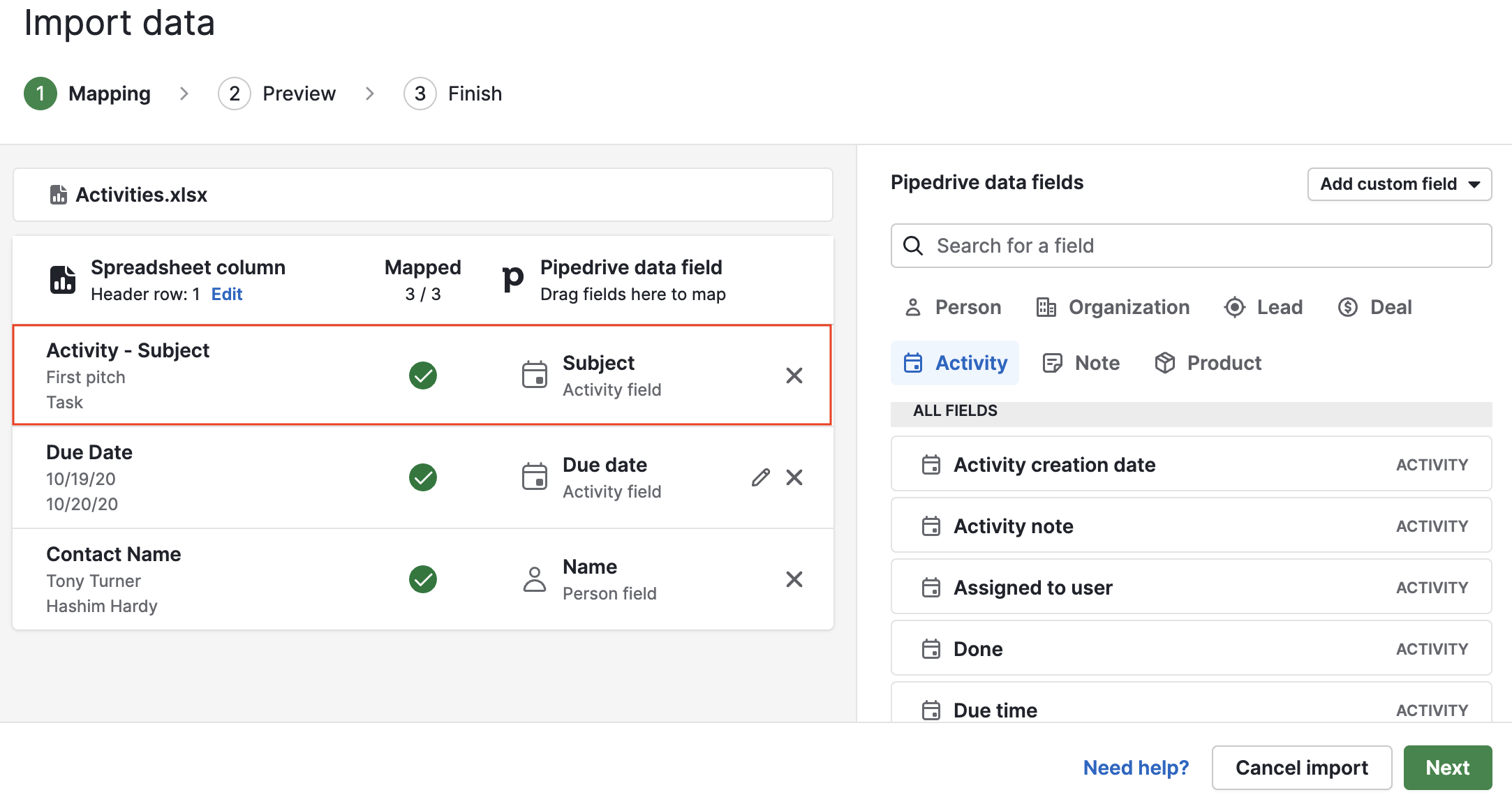The height and width of the screenshot is (804, 1512).
Task: Click the chevron after Preview step
Action: (370, 94)
